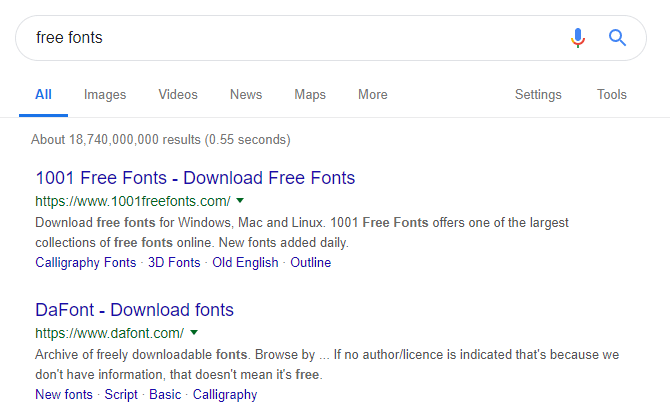Image resolution: width=670 pixels, height=414 pixels.
Task: Open the Outline sitelink
Action: pyautogui.click(x=311, y=262)
